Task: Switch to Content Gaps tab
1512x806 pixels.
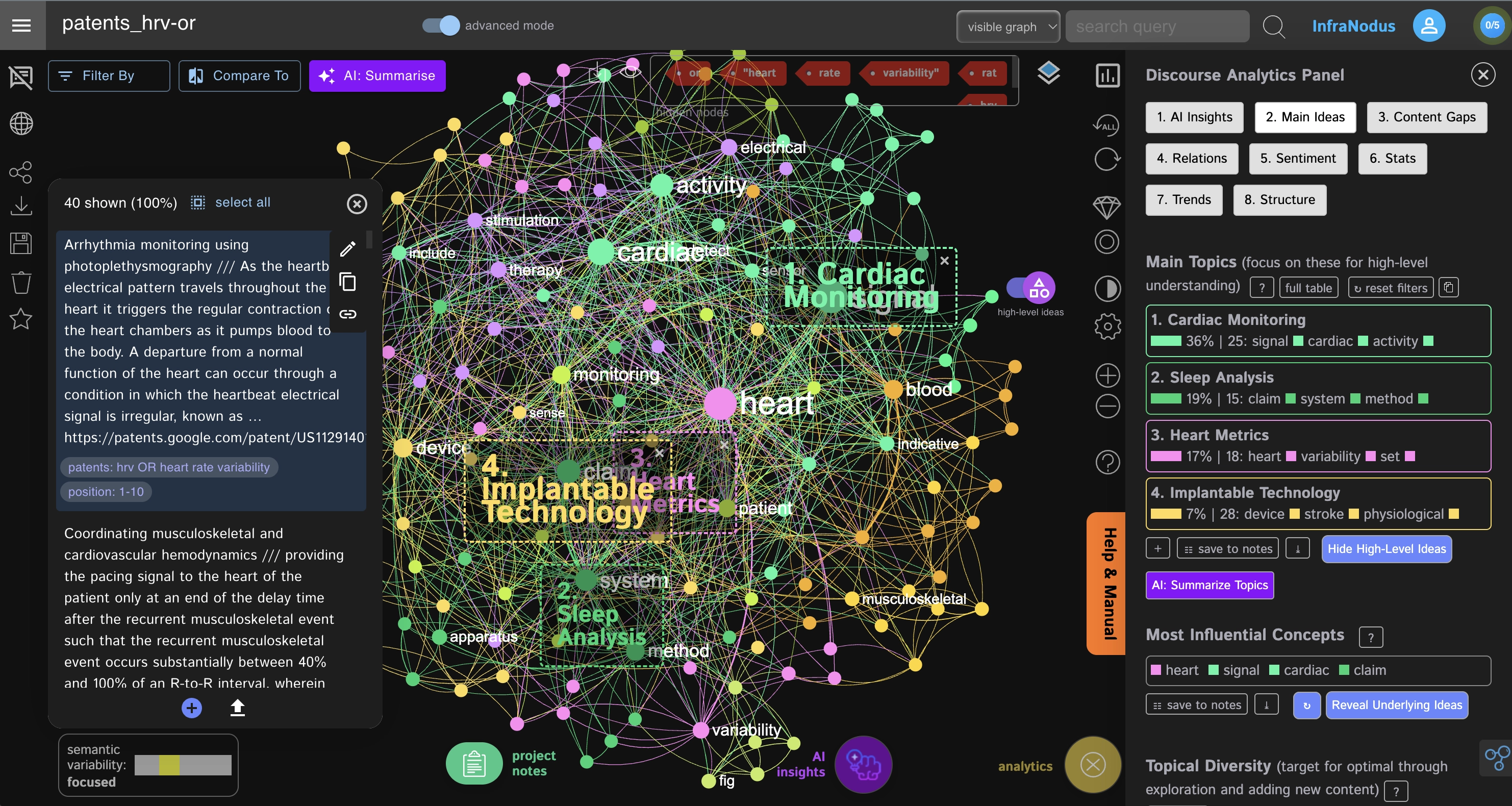Action: 1426,117
